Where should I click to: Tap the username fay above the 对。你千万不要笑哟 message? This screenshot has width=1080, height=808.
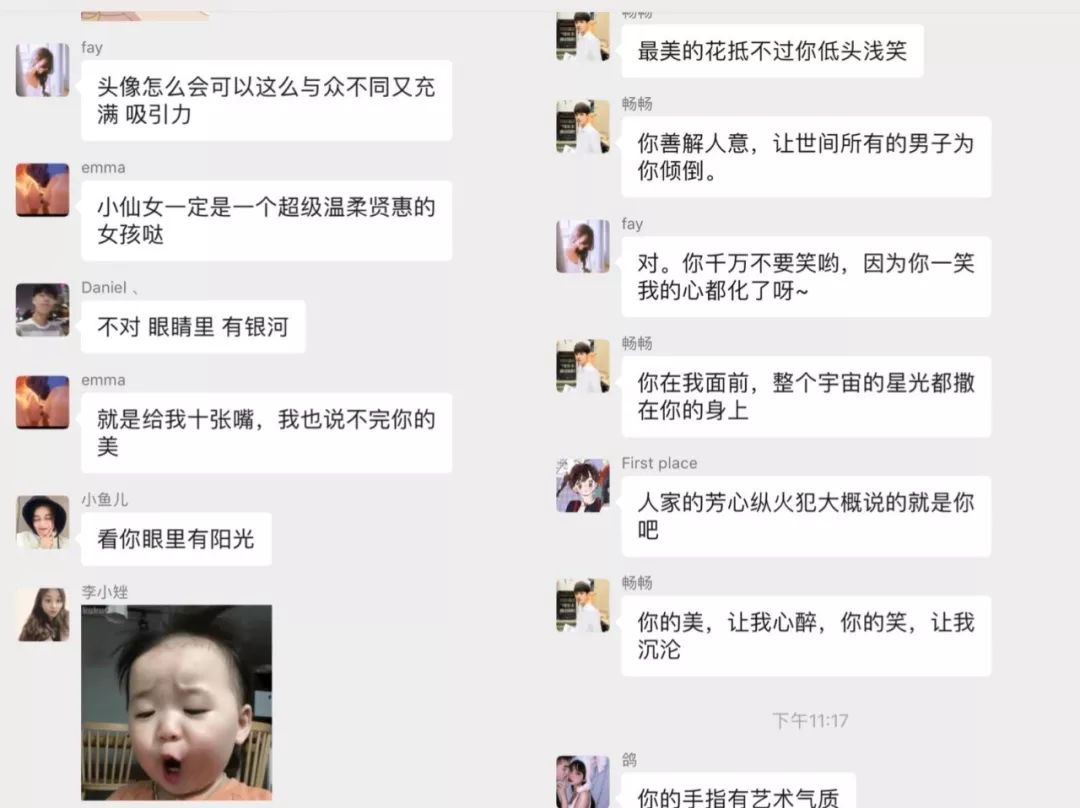pyautogui.click(x=632, y=224)
